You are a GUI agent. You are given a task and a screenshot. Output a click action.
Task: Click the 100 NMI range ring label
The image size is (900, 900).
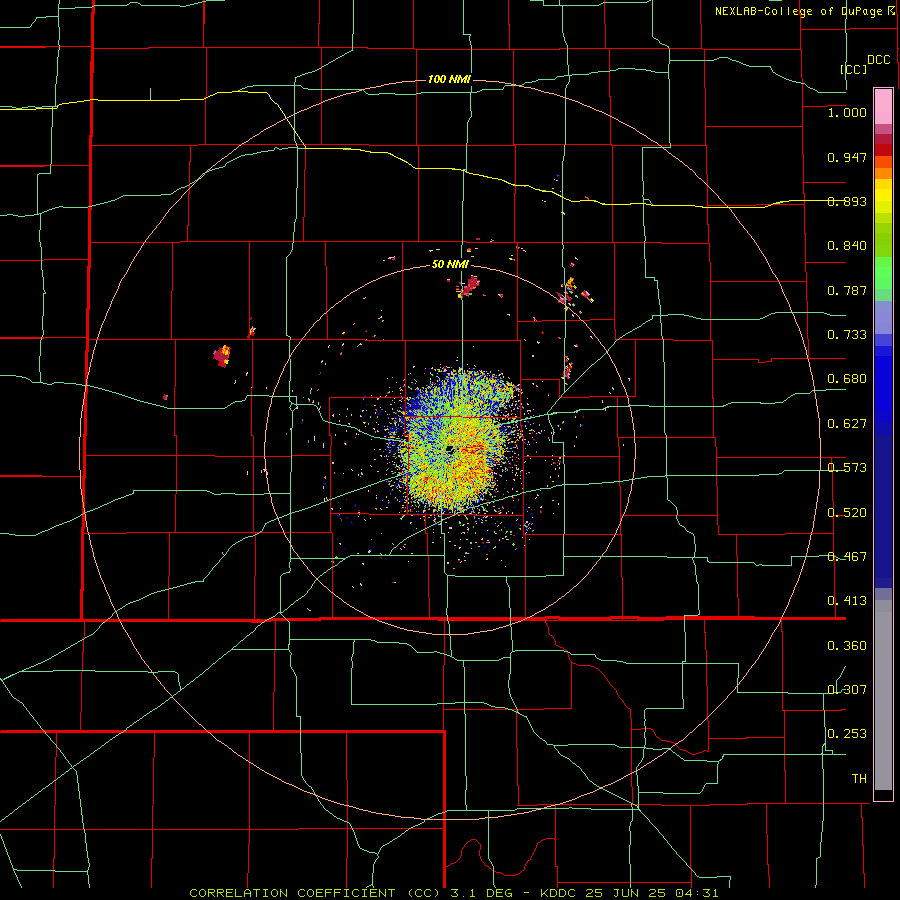pyautogui.click(x=449, y=79)
